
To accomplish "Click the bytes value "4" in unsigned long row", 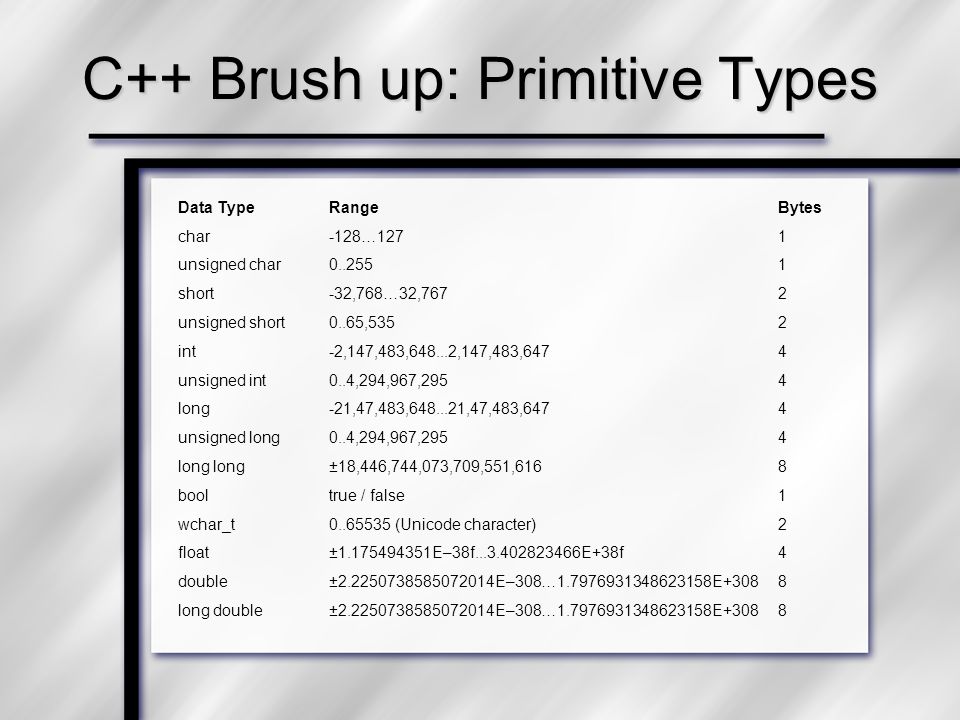I will pos(782,437).
